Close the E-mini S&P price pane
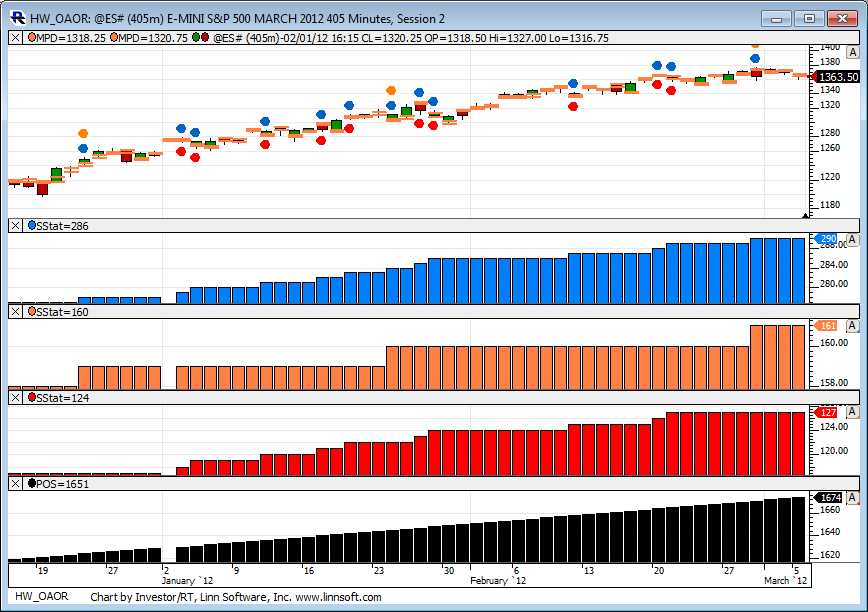Viewport: 868px width, 612px height. click(15, 38)
